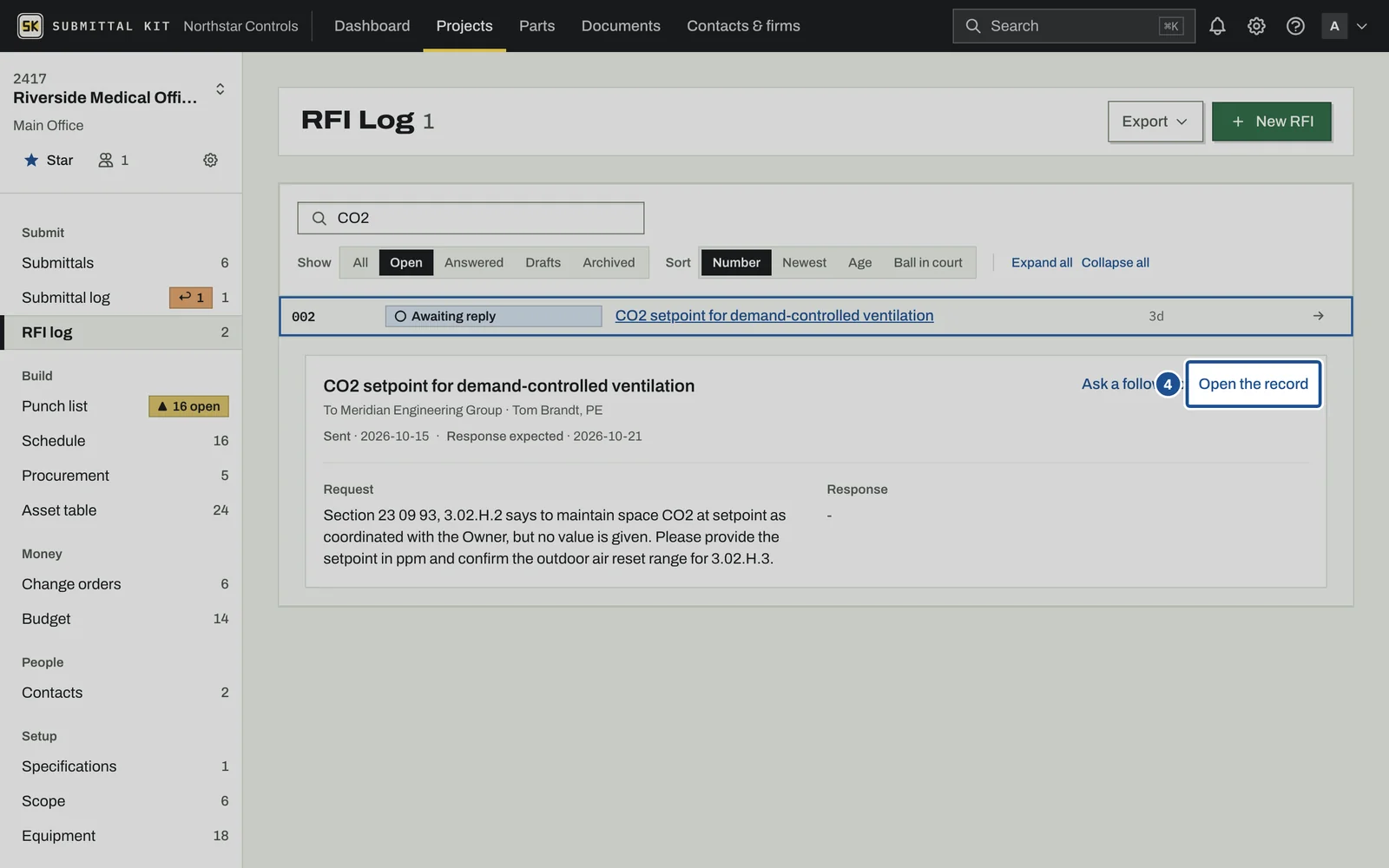
Task: Open the project switcher chevrons
Action: coord(221,89)
